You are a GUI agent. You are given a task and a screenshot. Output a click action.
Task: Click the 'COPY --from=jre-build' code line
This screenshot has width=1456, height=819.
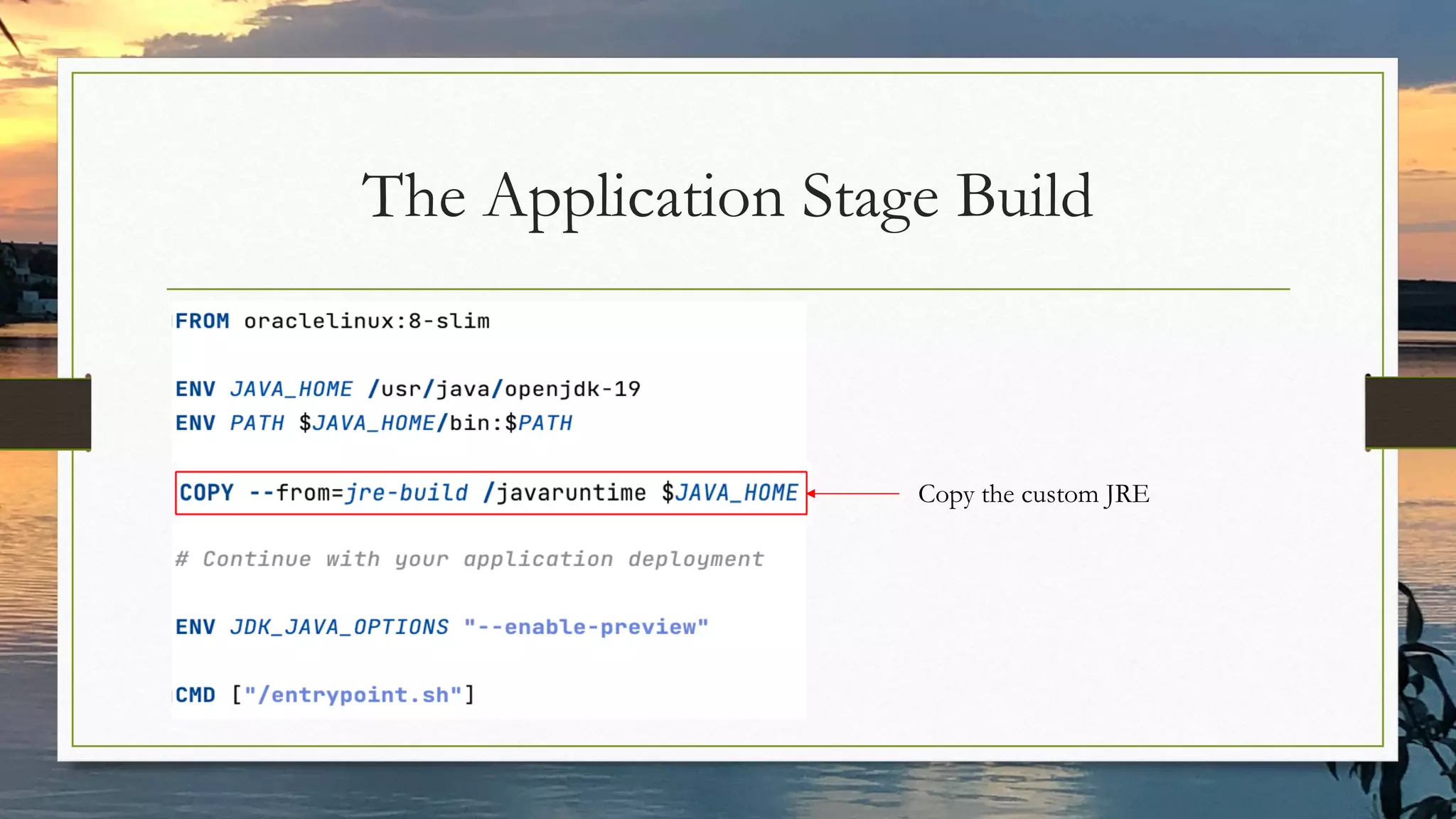[491, 493]
